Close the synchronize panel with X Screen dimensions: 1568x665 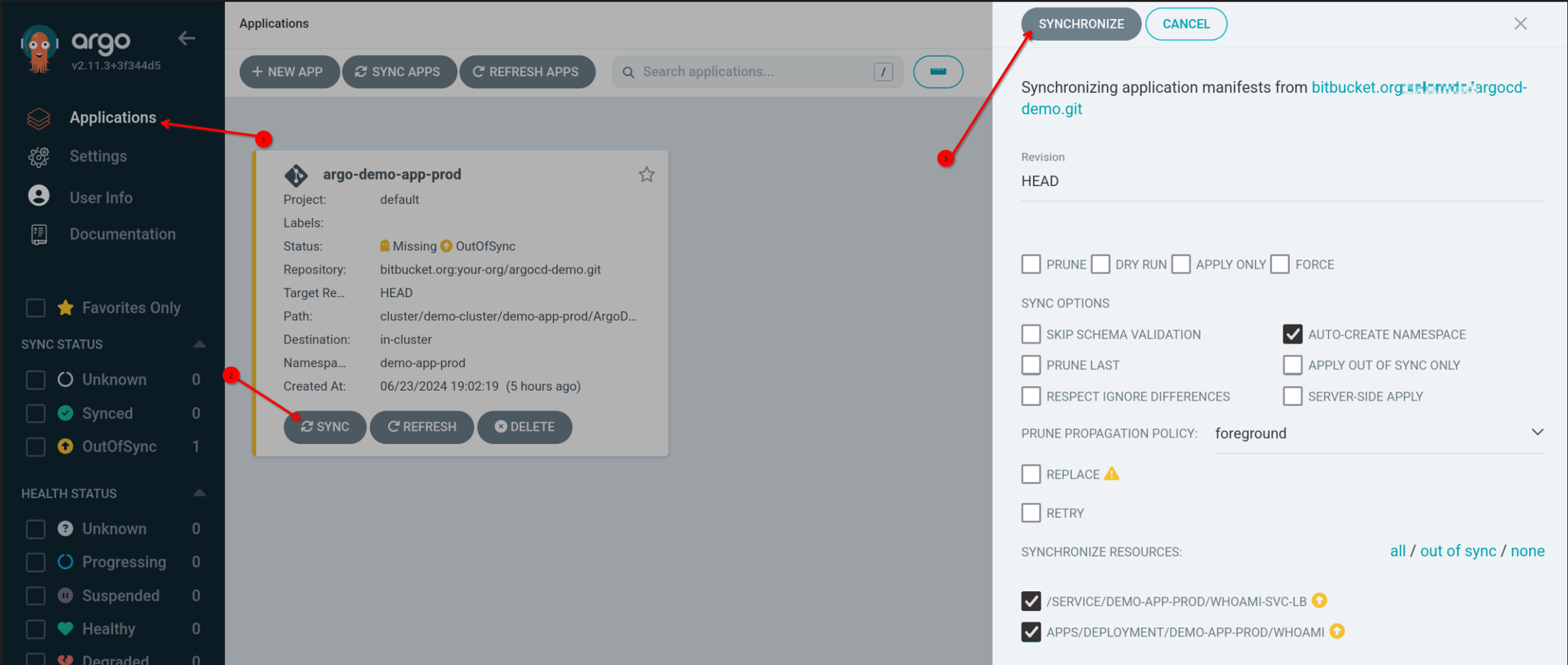click(x=1520, y=24)
